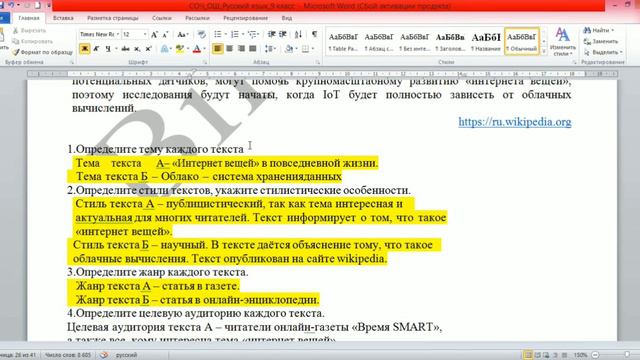Clear all formatting with eraser icon
Screen dimensions: 640x360
click(x=201, y=34)
